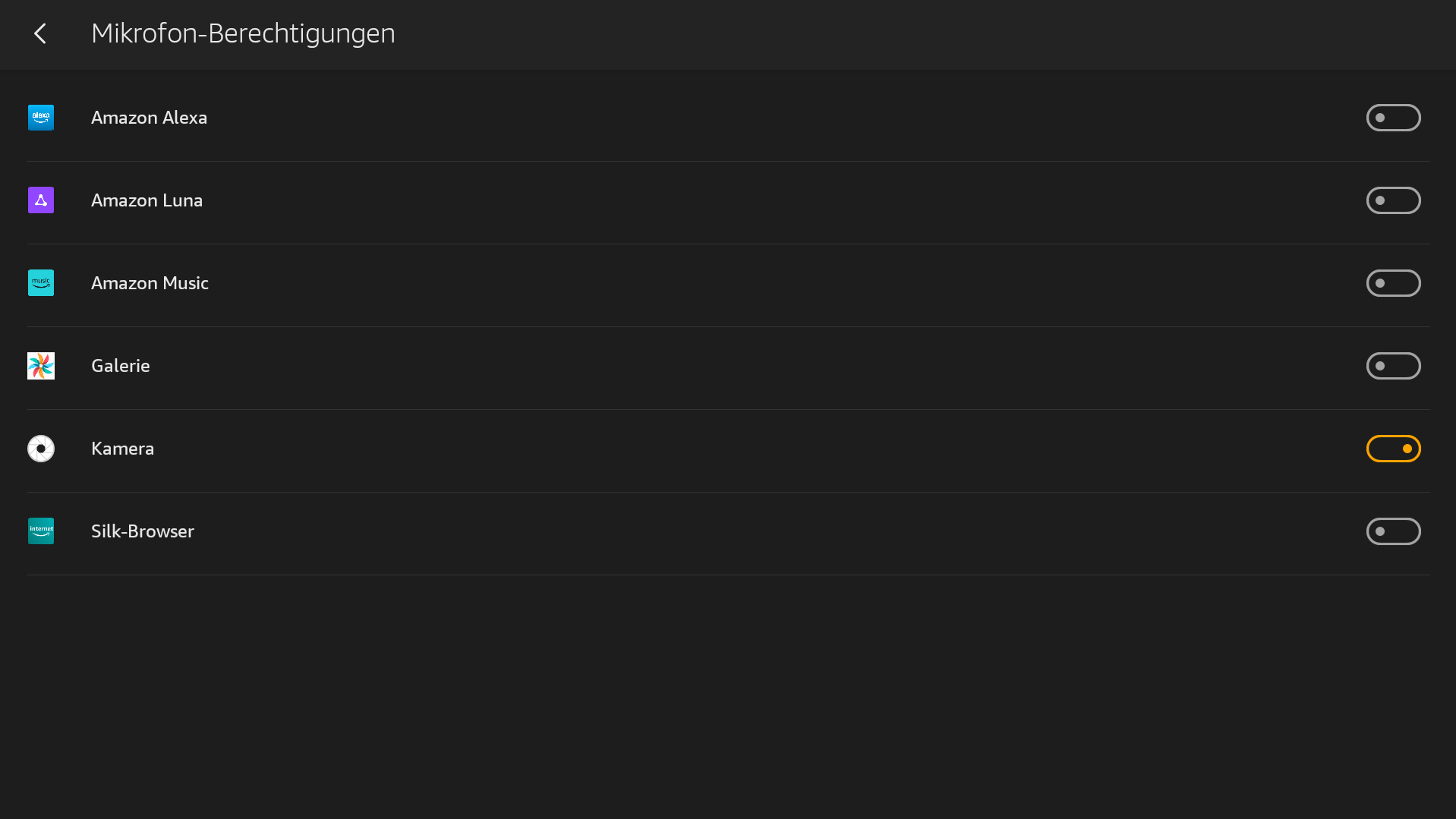Viewport: 1456px width, 819px height.
Task: Click the purple Amazon Luna icon
Action: pyautogui.click(x=41, y=200)
